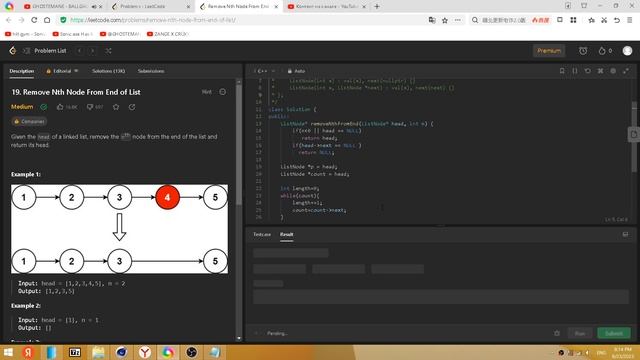The width and height of the screenshot is (640, 360).
Task: Switch to the Description tab
Action: (x=22, y=71)
